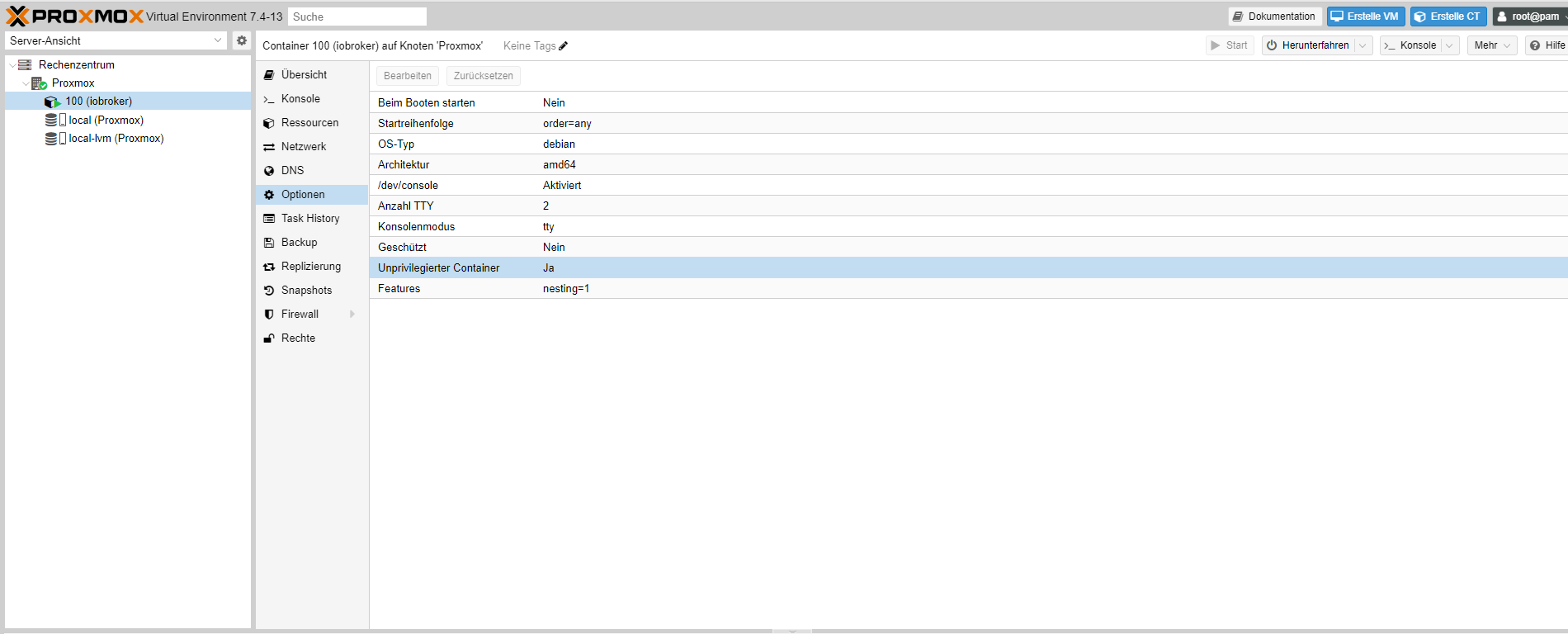Image resolution: width=1568 pixels, height=634 pixels.
Task: Click the power icon on Herunterfahren
Action: pyautogui.click(x=1272, y=45)
